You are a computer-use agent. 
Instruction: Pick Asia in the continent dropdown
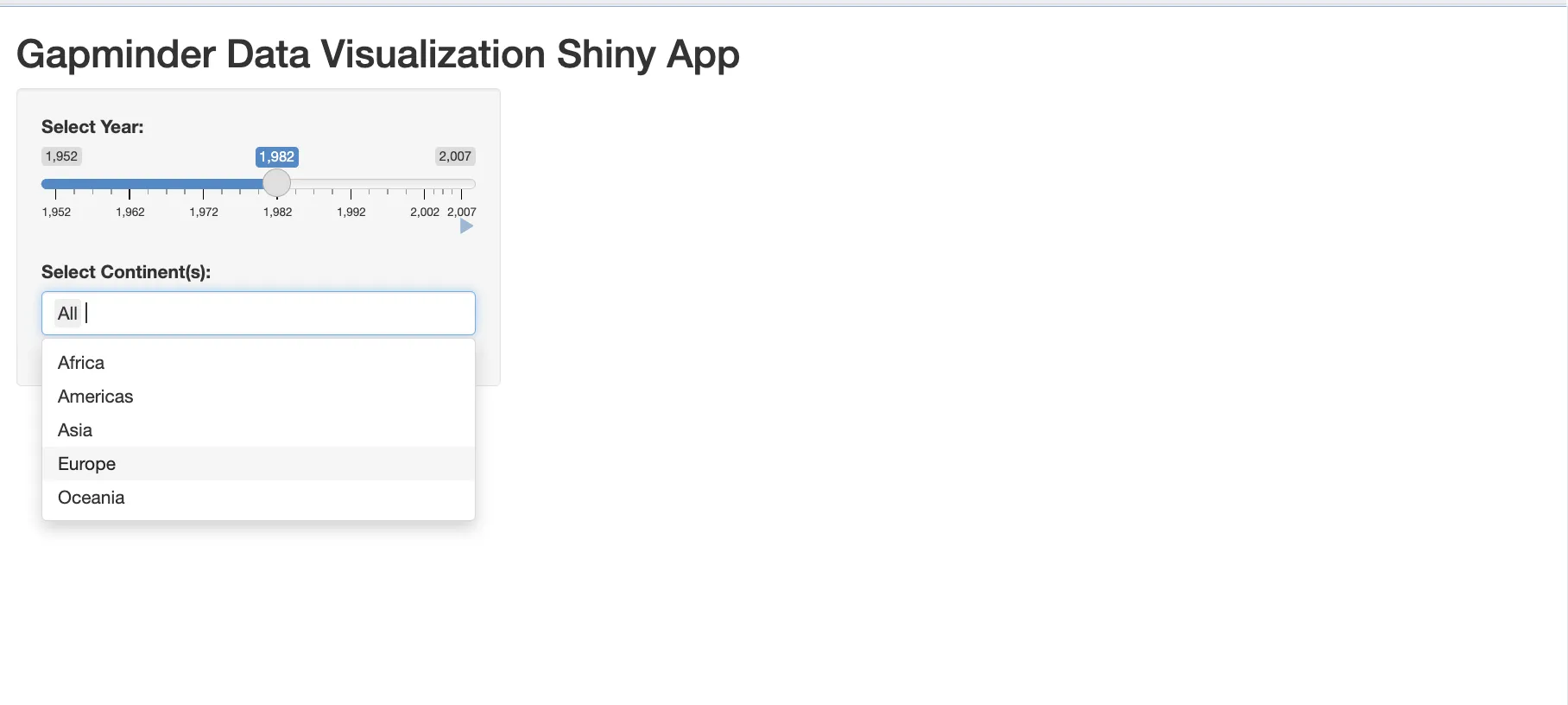point(75,430)
